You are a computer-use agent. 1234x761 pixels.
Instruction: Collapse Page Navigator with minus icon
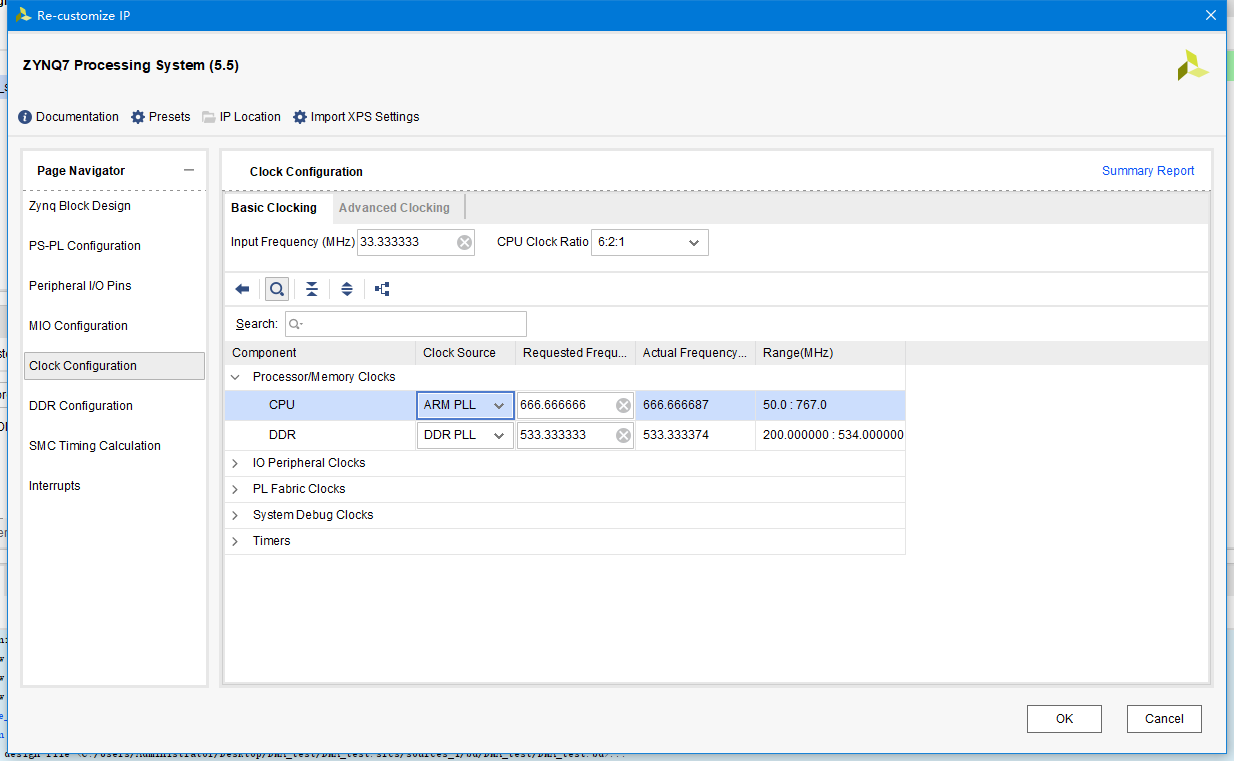189,170
